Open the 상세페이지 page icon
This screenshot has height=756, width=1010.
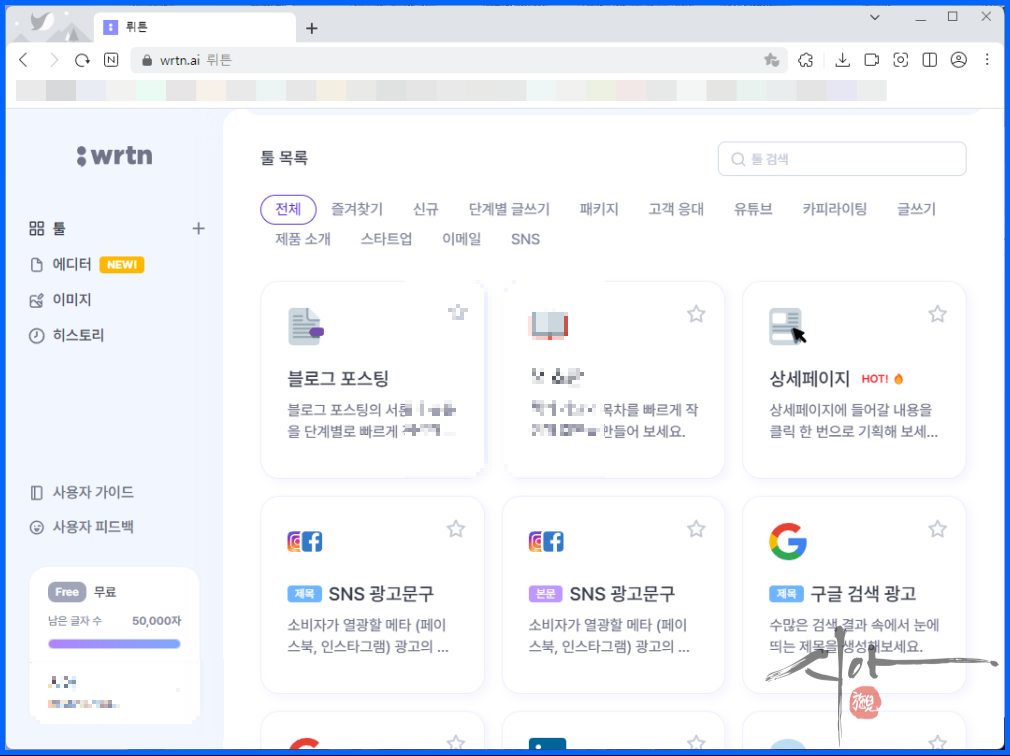click(786, 326)
